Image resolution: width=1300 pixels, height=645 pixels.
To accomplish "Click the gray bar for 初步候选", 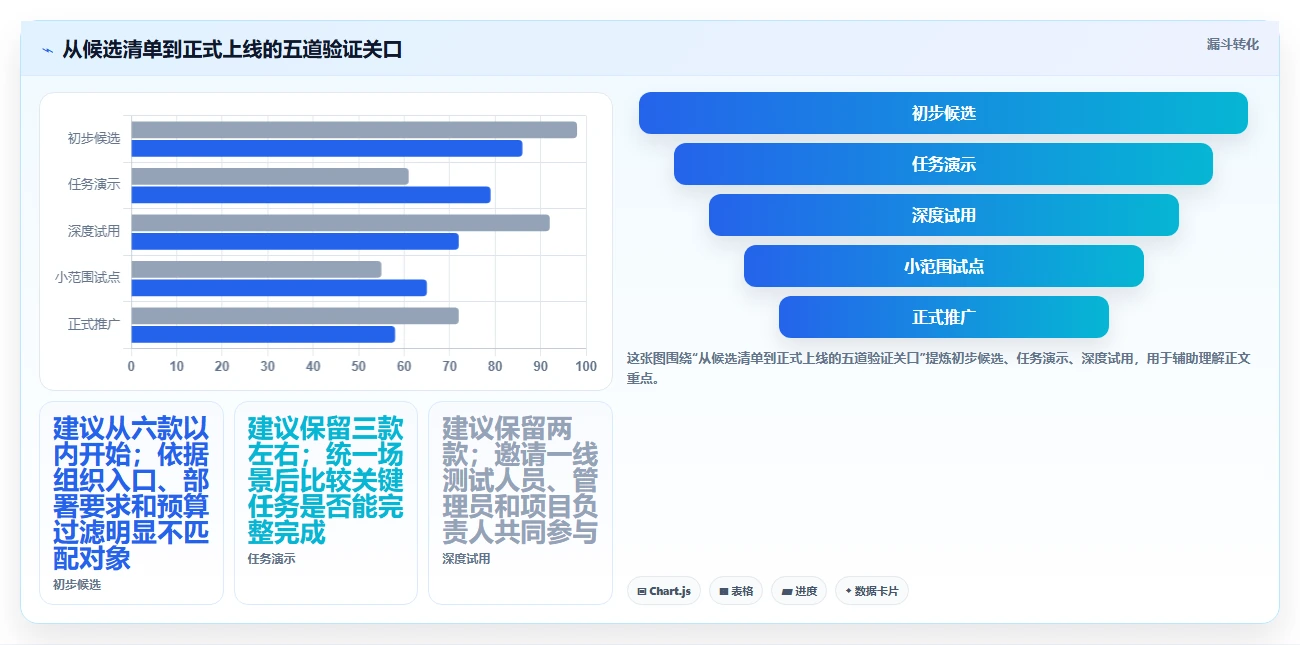I will point(354,130).
